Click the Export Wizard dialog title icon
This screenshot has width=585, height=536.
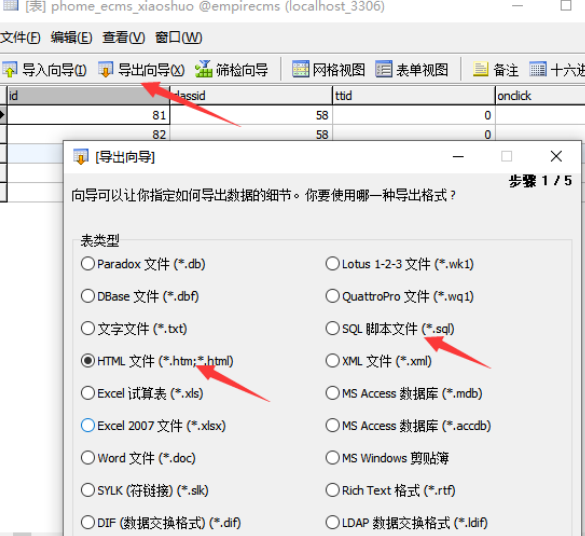pos(81,157)
